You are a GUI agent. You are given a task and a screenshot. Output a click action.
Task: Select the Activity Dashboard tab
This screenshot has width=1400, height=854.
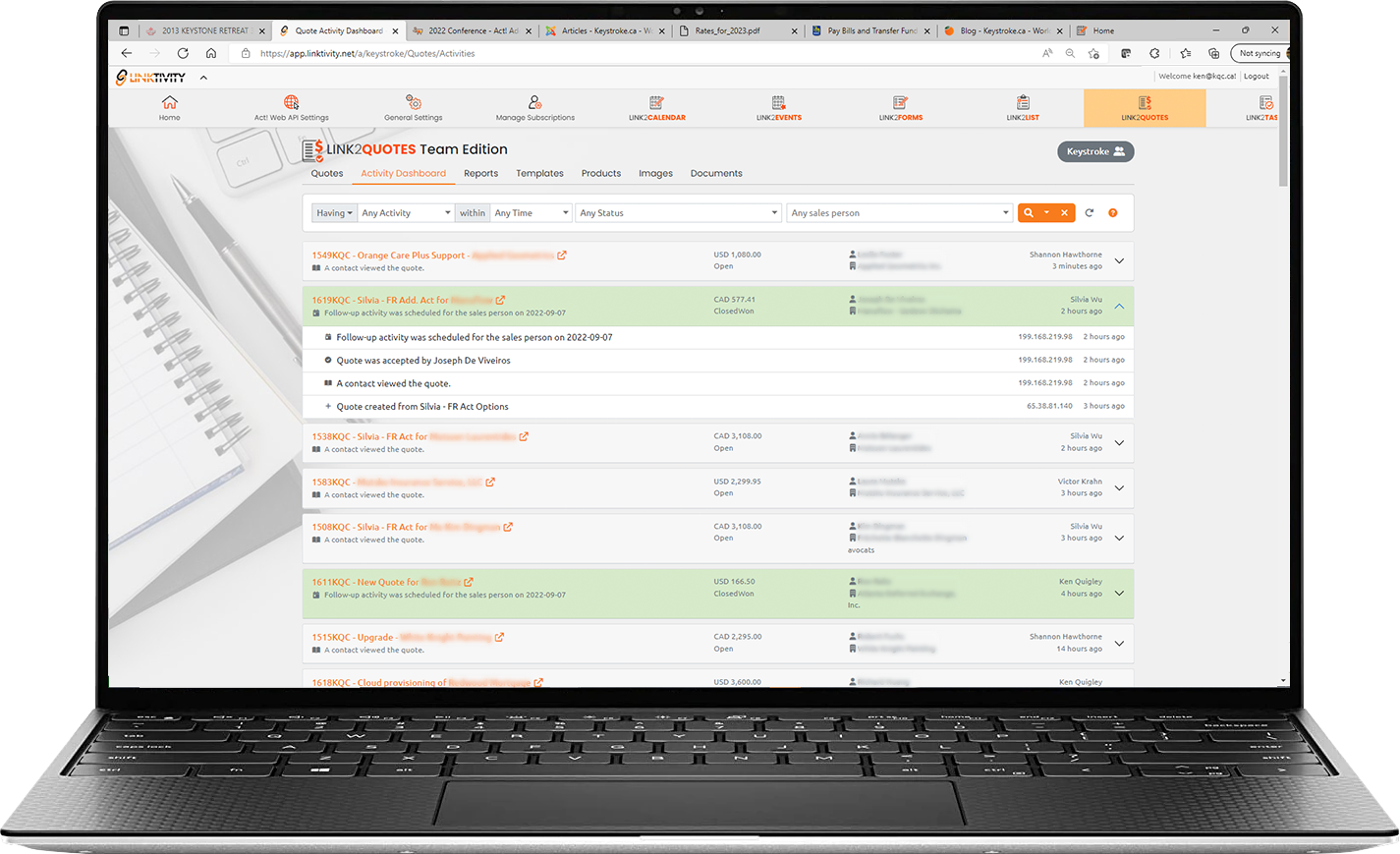[403, 173]
